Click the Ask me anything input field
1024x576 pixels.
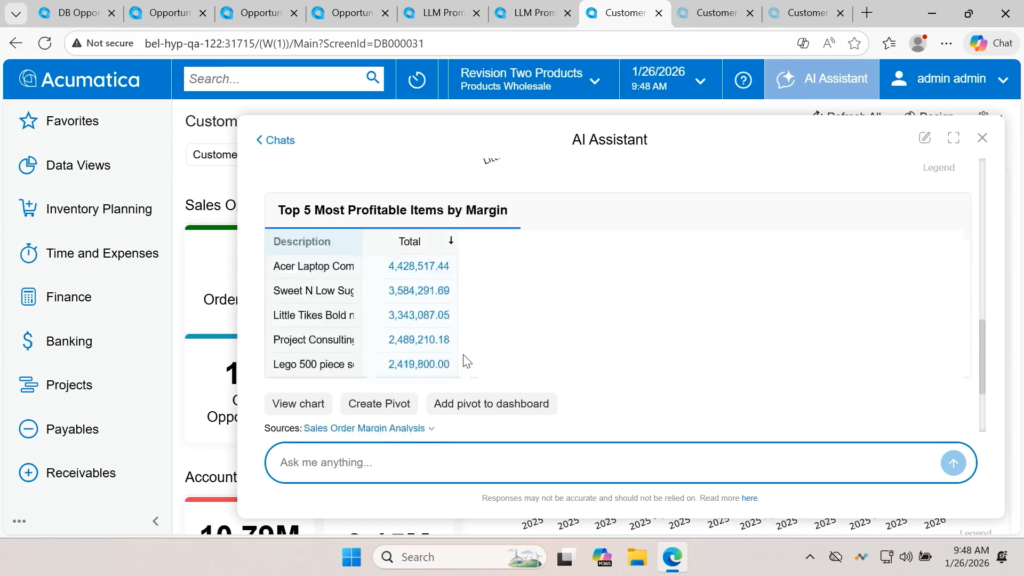coord(600,463)
